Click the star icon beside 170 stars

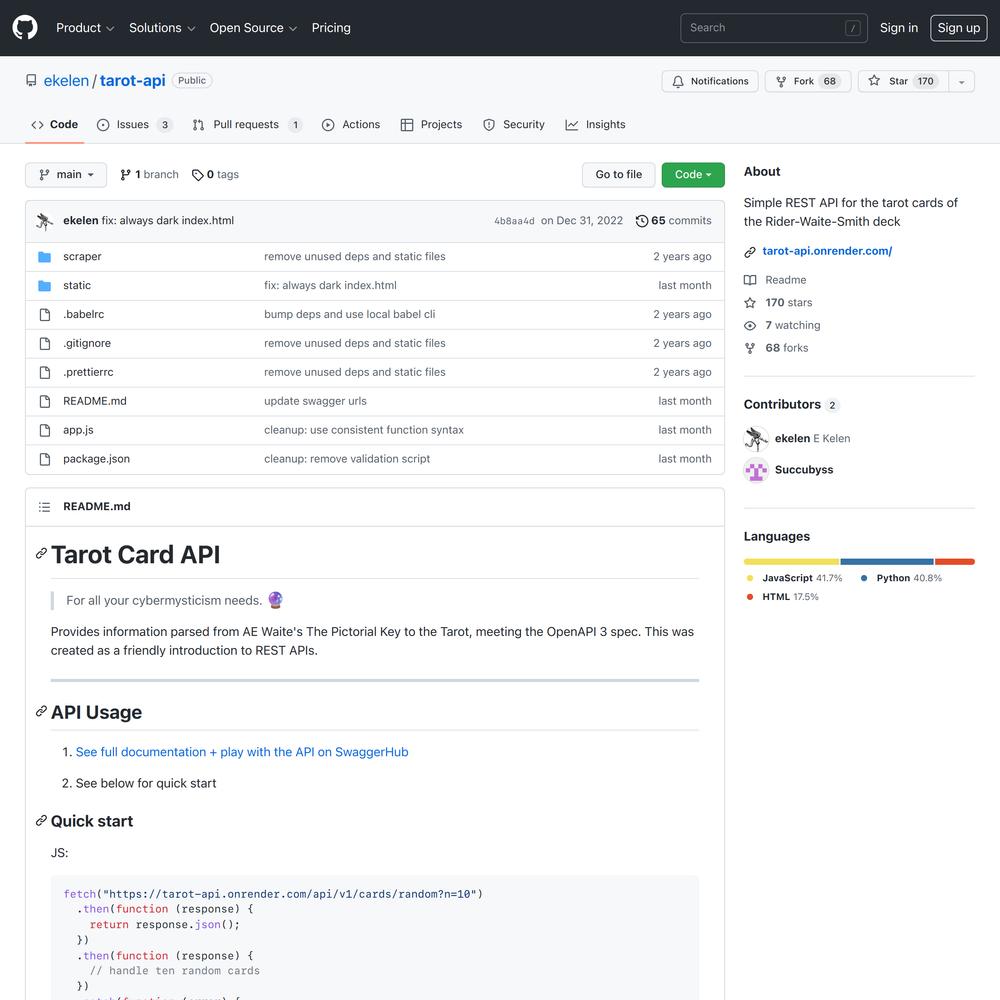(750, 303)
